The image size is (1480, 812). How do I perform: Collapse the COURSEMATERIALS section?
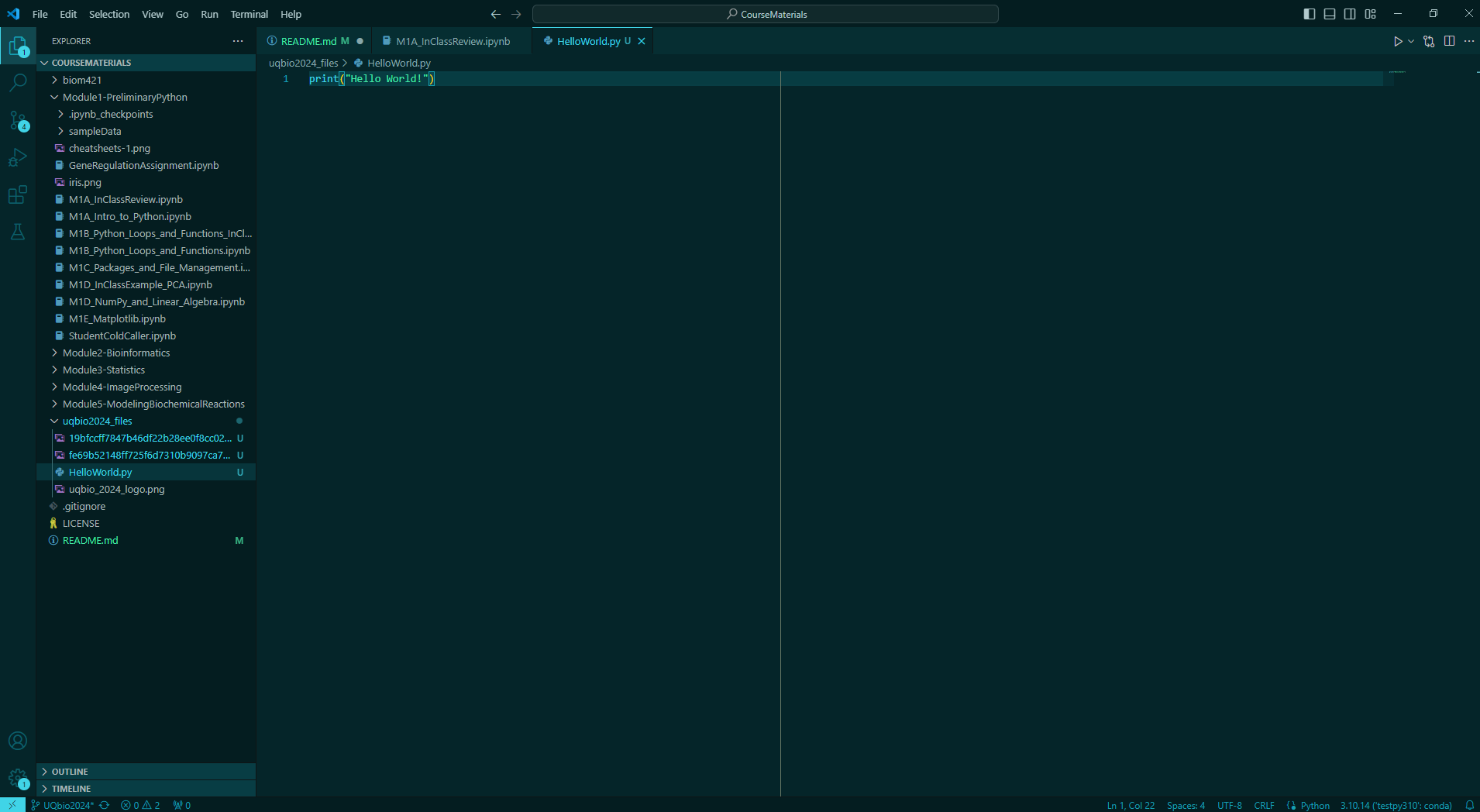pos(146,63)
